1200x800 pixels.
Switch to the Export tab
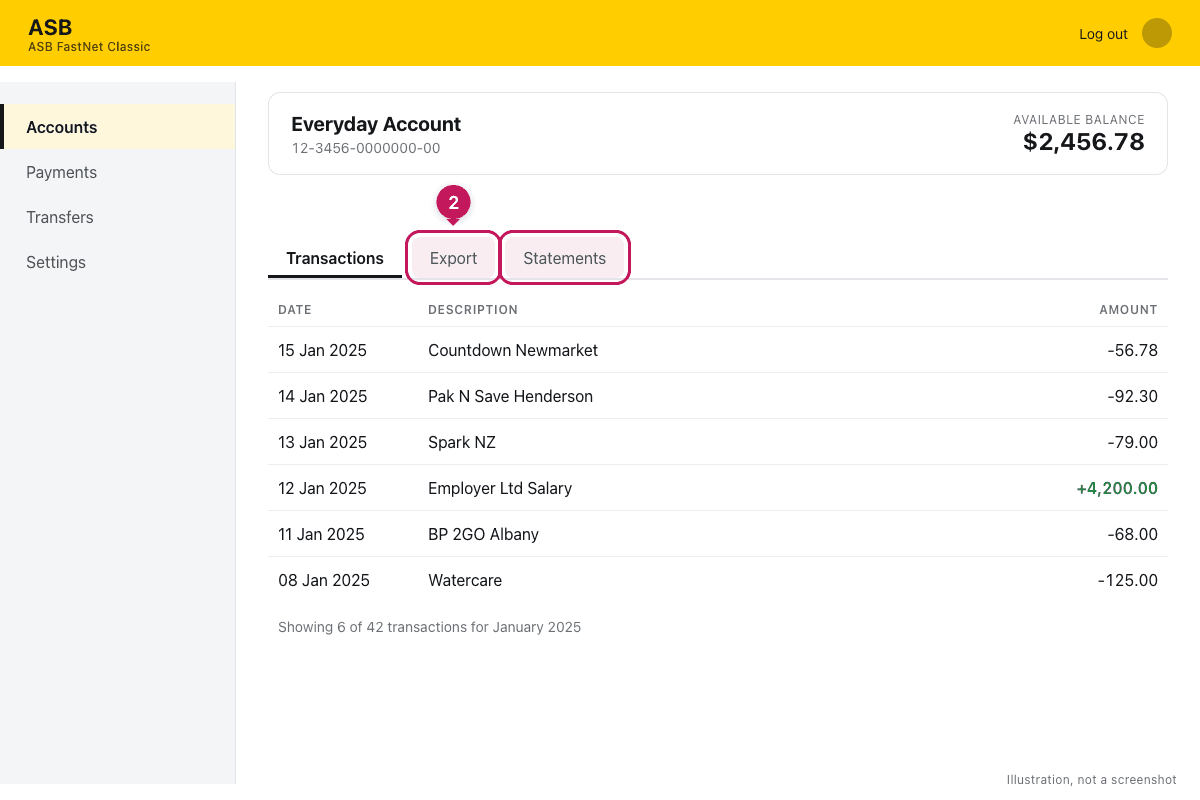pyautogui.click(x=453, y=258)
